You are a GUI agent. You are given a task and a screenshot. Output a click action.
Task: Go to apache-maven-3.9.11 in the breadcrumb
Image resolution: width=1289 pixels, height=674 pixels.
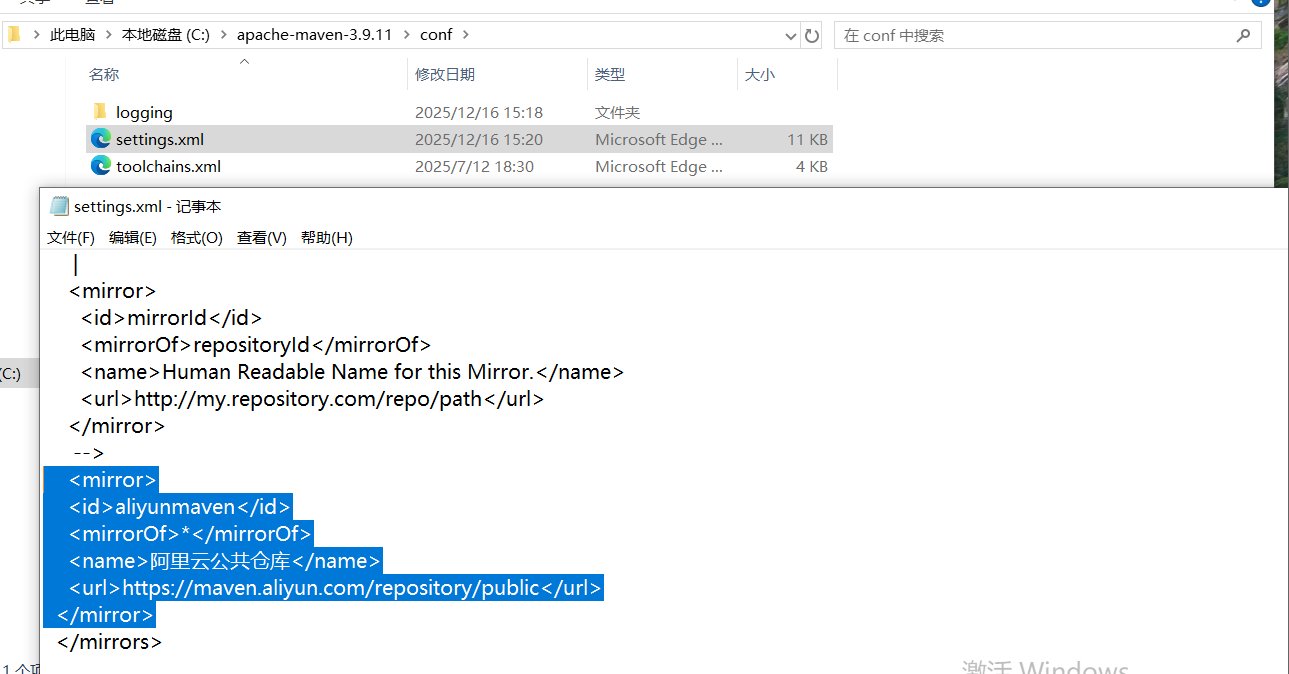point(315,35)
